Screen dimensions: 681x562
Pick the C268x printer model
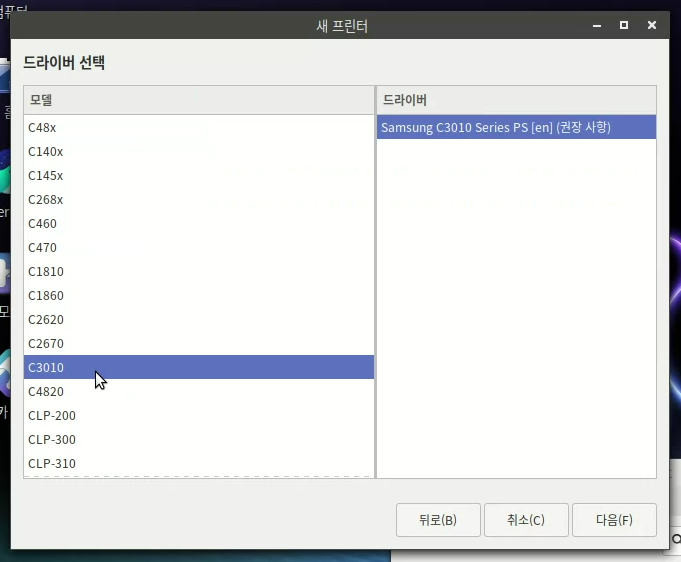point(199,200)
